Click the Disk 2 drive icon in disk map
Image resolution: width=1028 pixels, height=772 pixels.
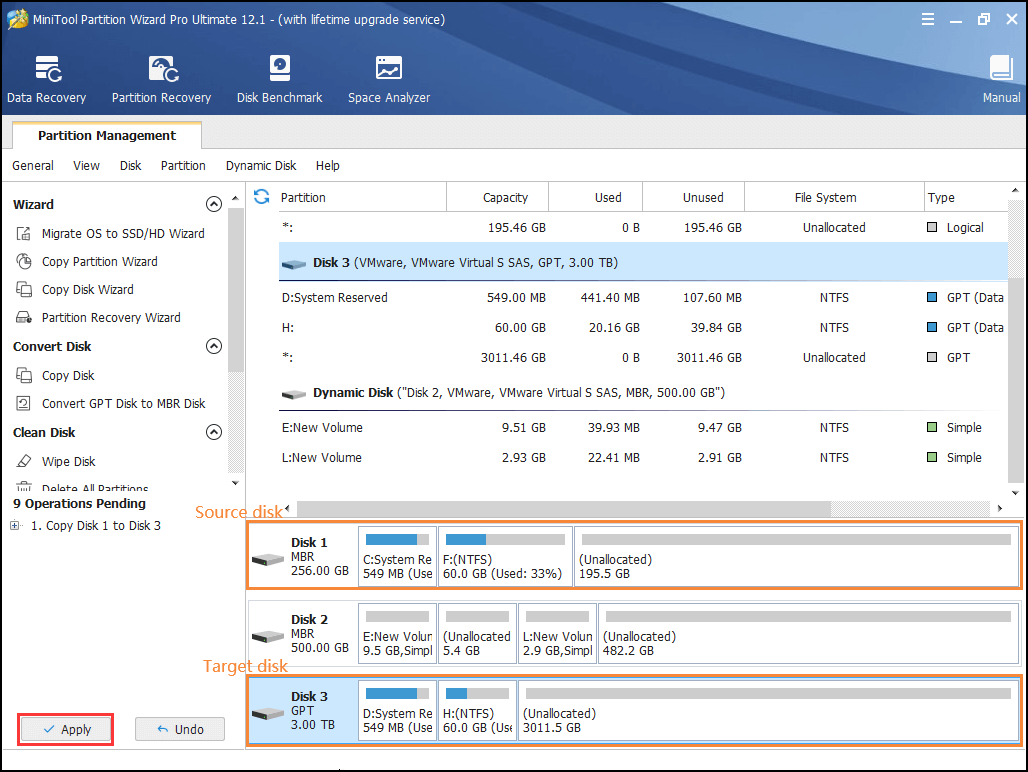pos(267,636)
